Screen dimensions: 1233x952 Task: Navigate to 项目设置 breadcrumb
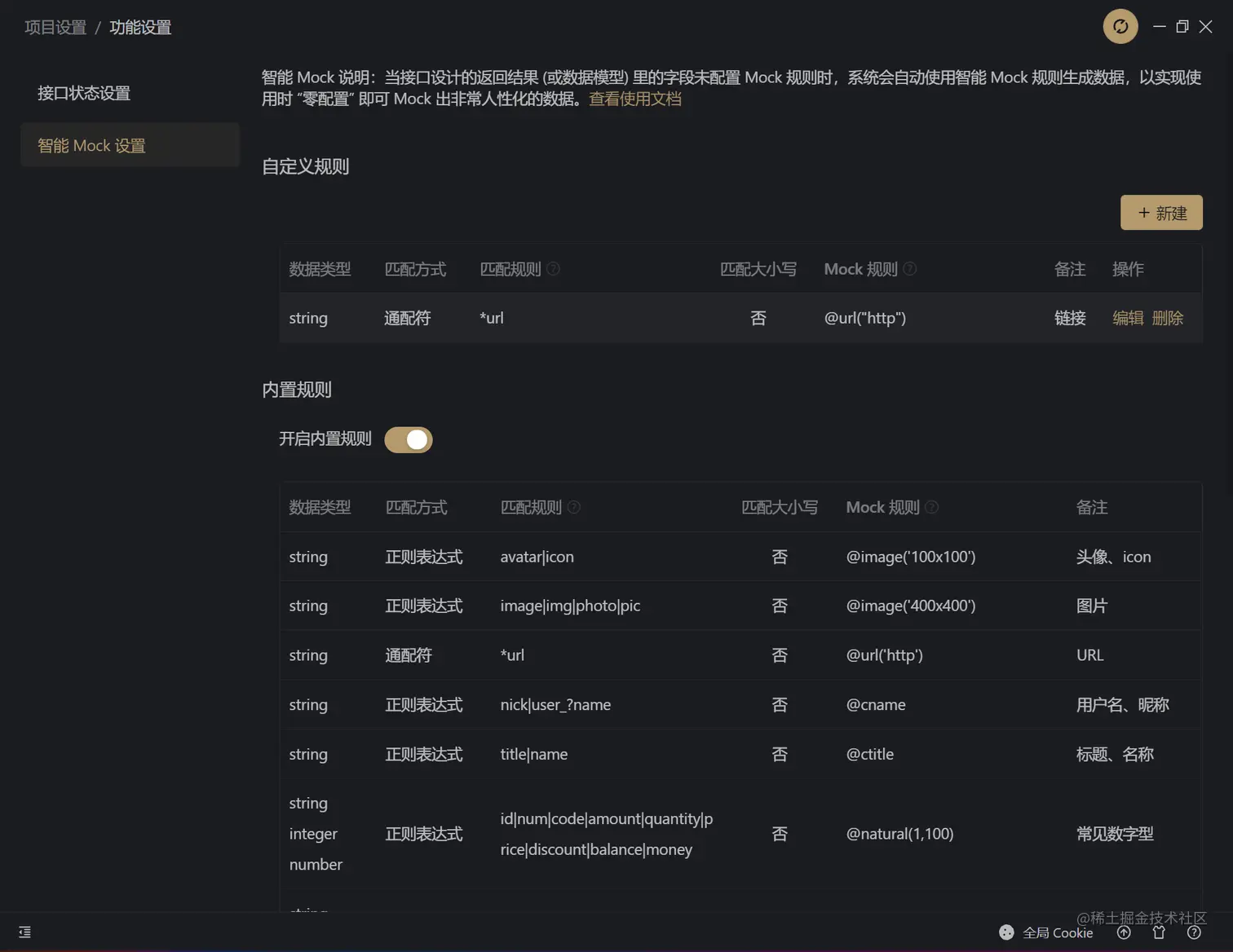[x=54, y=27]
